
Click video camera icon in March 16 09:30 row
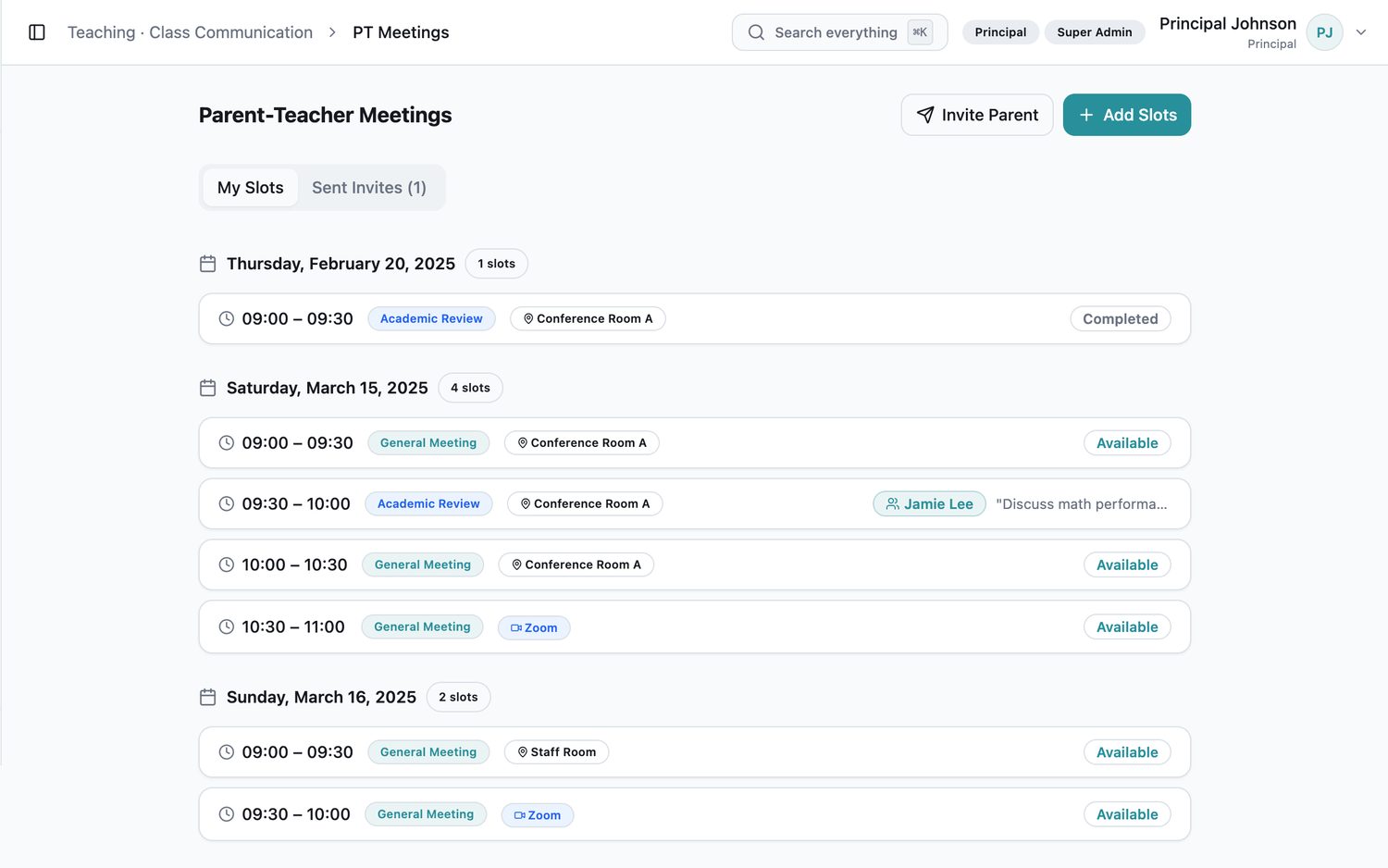point(520,815)
